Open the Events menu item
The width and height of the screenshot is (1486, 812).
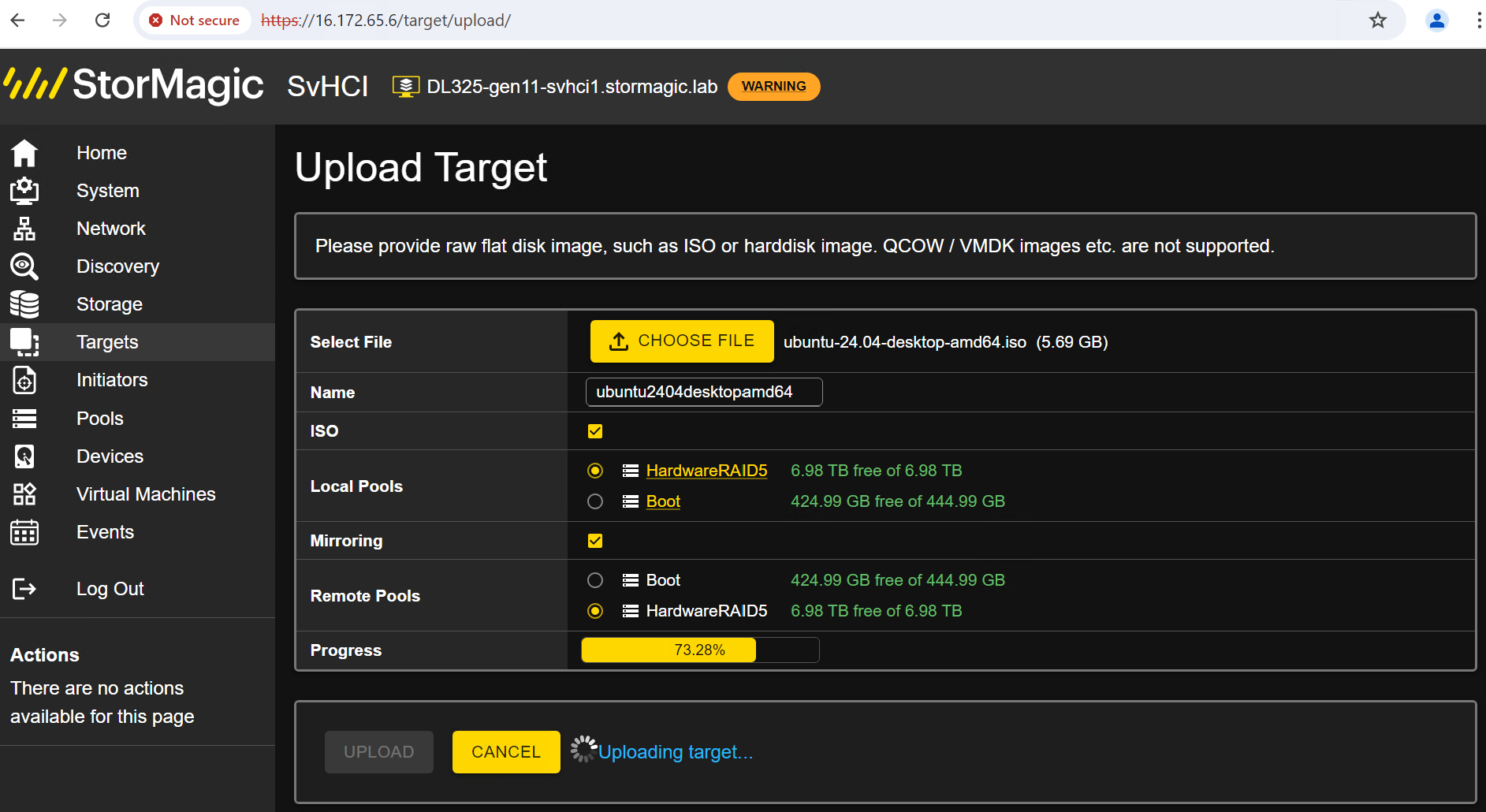click(105, 532)
